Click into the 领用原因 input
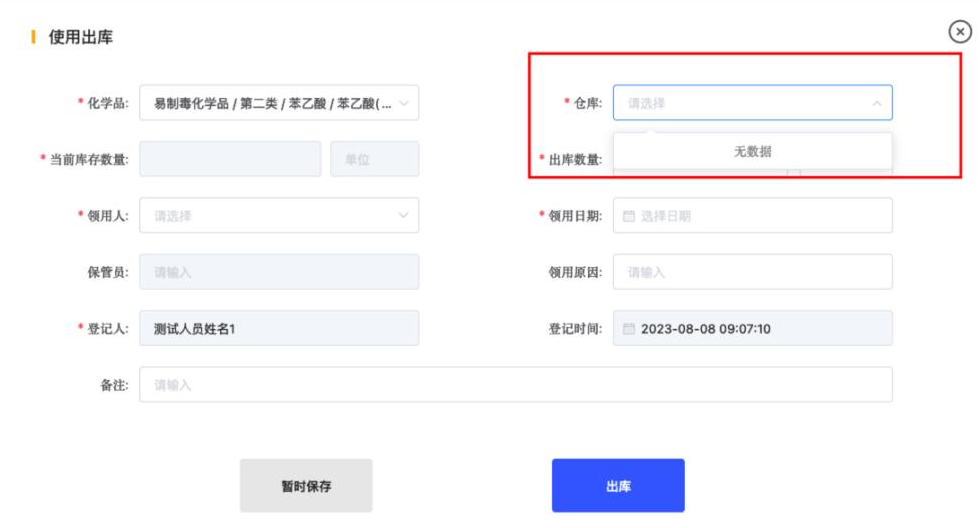 (x=752, y=272)
